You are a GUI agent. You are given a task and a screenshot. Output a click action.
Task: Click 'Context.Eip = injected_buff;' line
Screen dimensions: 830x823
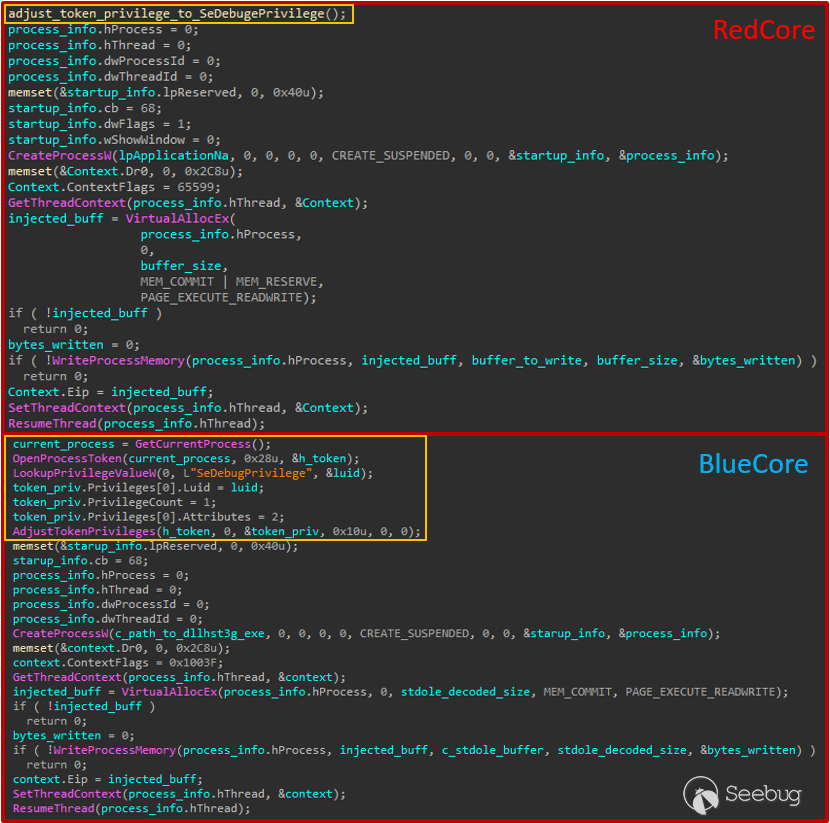[x=110, y=392]
